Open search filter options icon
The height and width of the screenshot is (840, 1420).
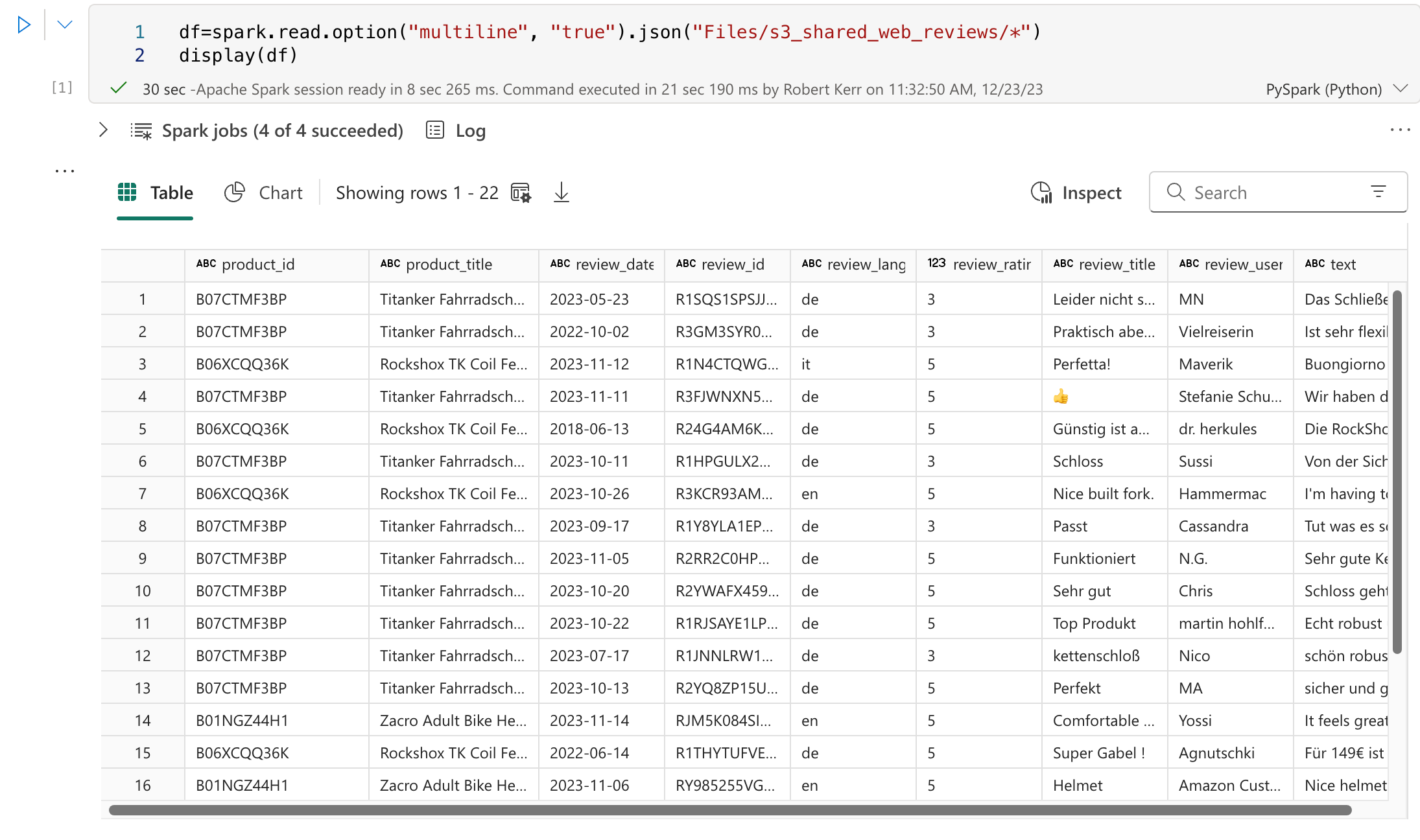click(x=1379, y=192)
